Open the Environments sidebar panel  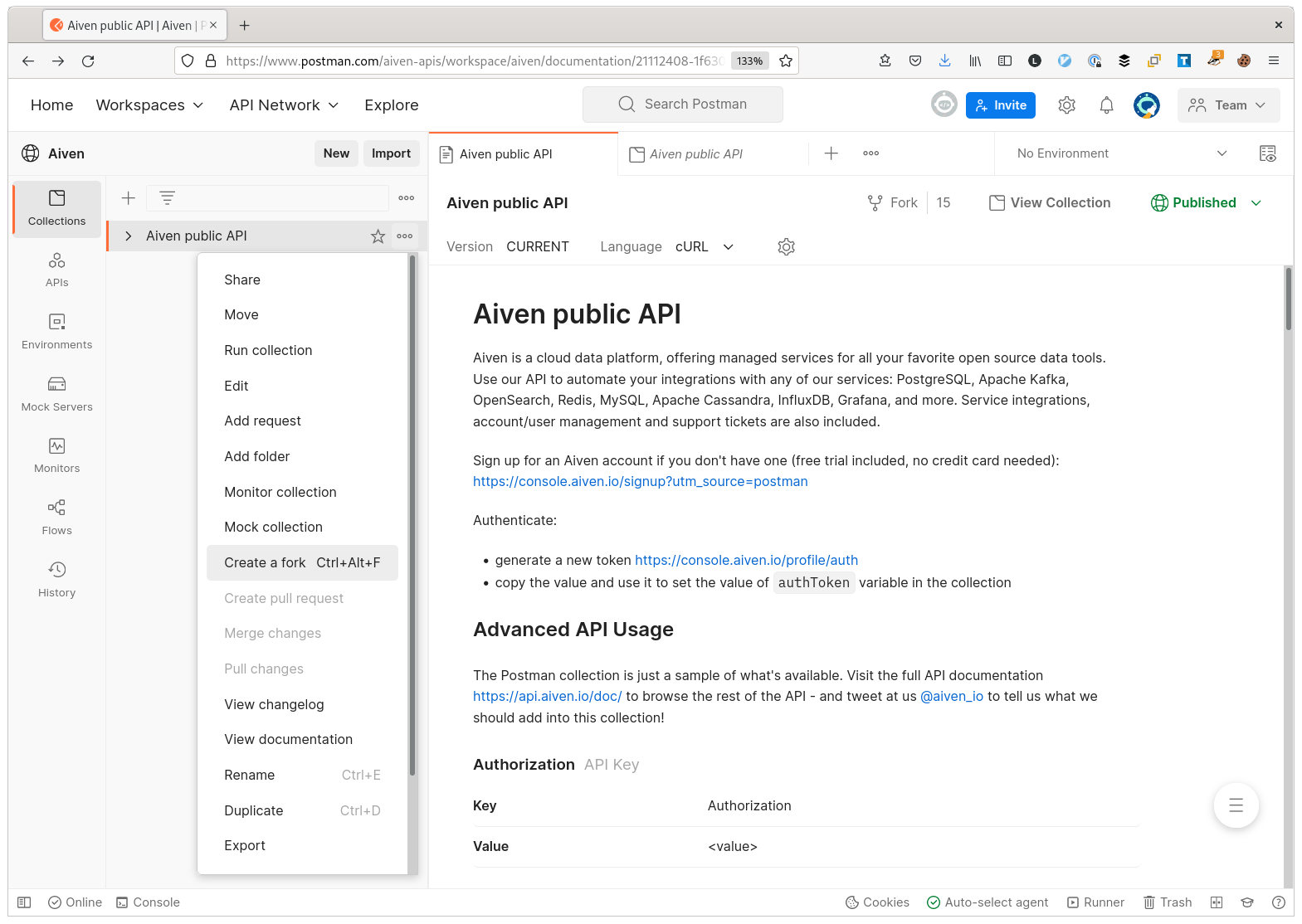56,331
